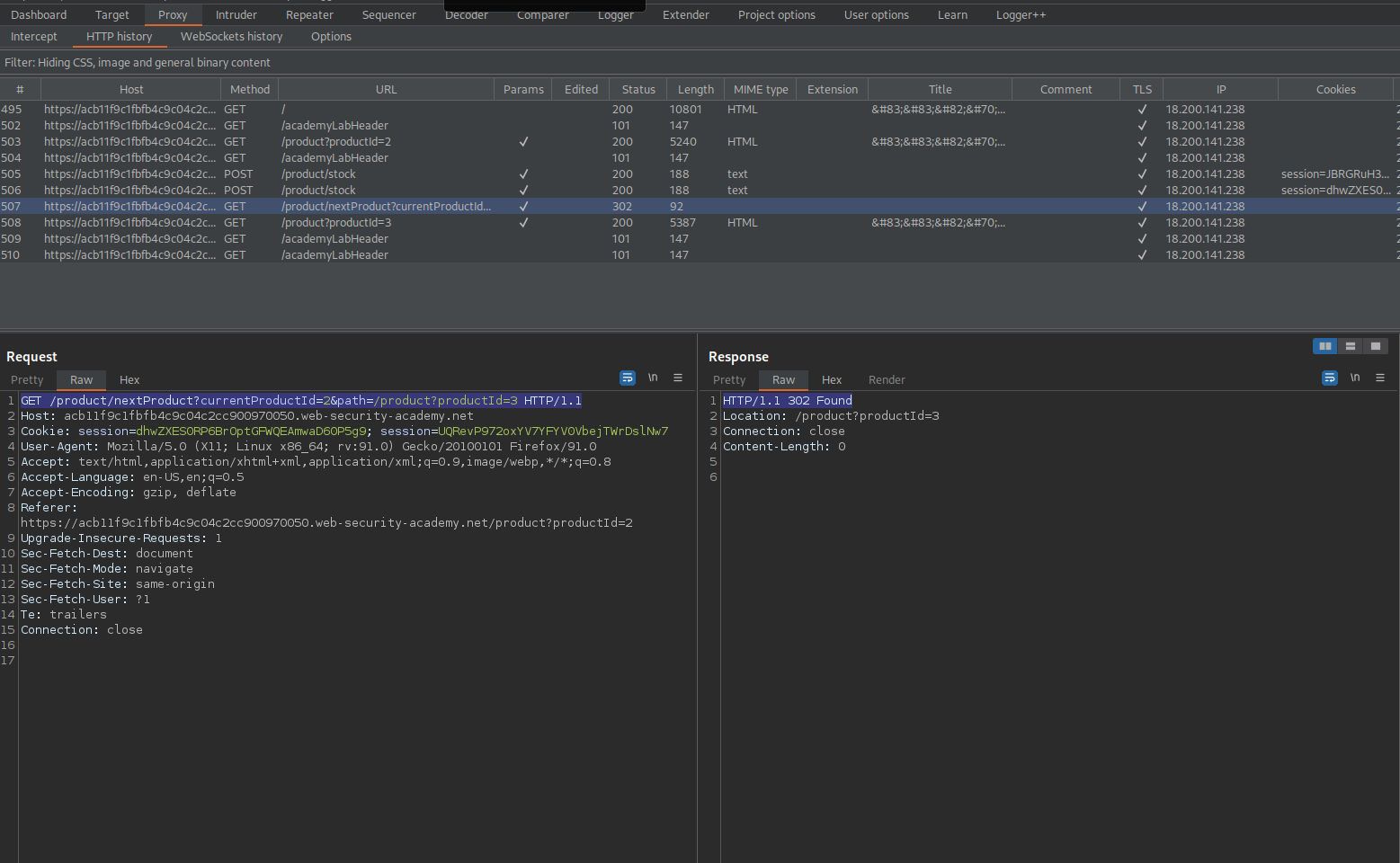Sort history by Length column
The width and height of the screenshot is (1400, 863).
point(696,90)
